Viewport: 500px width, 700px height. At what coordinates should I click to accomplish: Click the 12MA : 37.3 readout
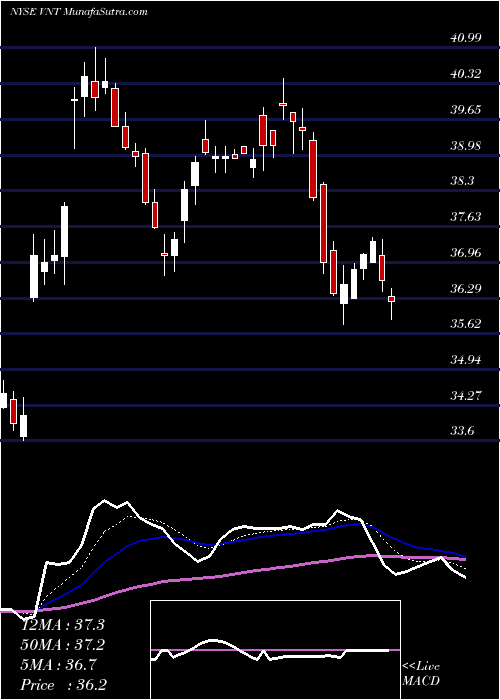[63, 625]
